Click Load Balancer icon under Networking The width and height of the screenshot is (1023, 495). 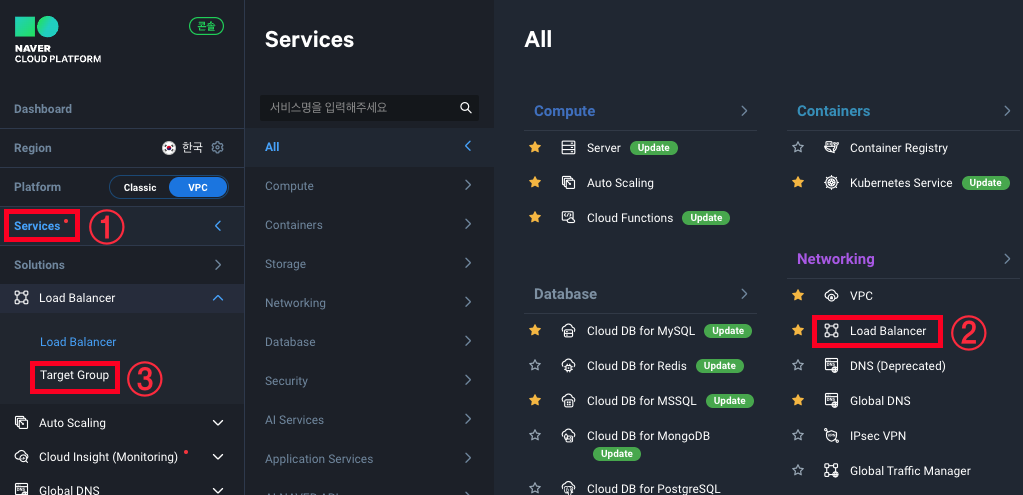pyautogui.click(x=831, y=331)
